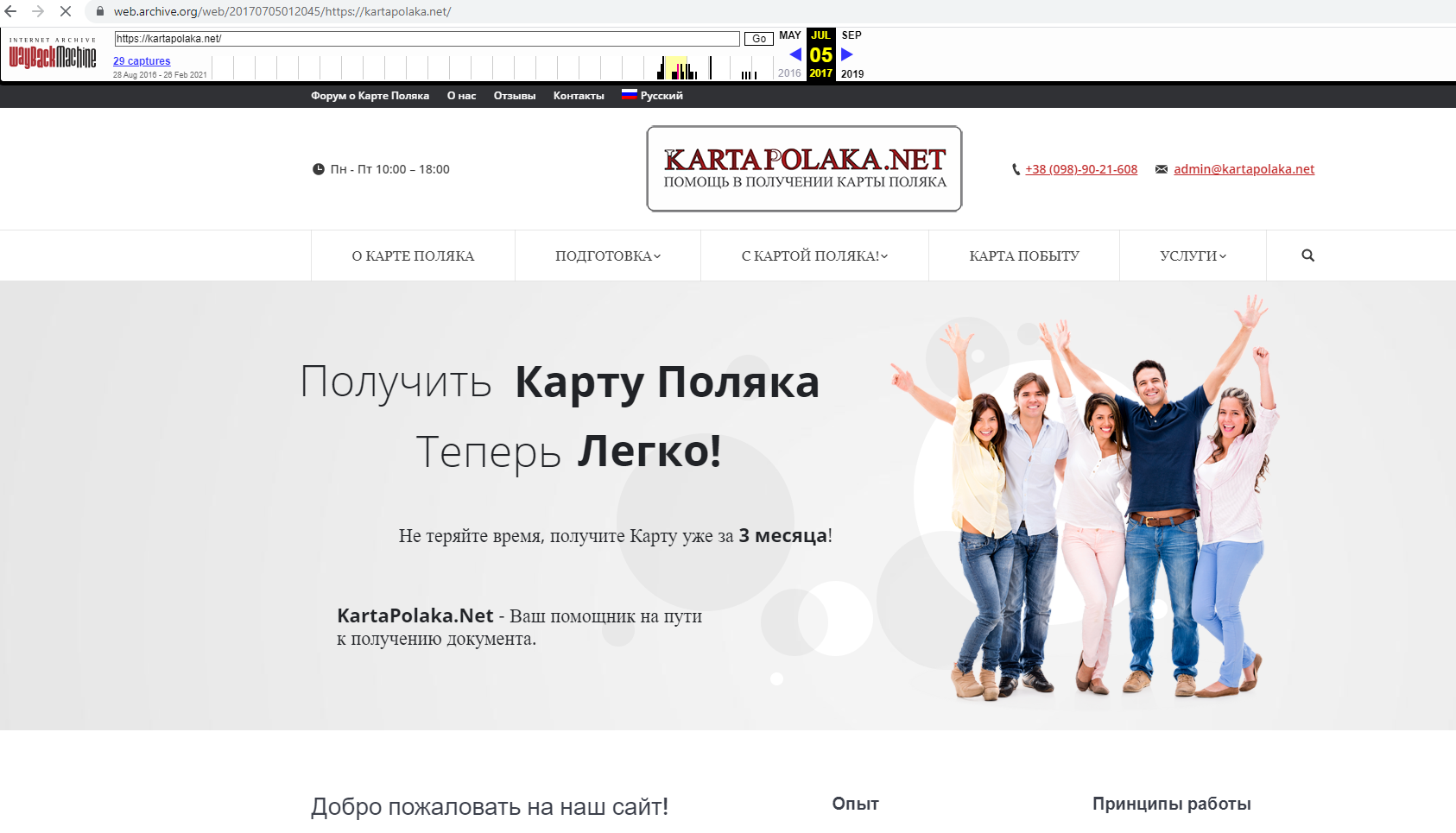The height and width of the screenshot is (833, 1456).
Task: Open КАРТА ПОБЫТУ menu item
Action: coord(1024,256)
